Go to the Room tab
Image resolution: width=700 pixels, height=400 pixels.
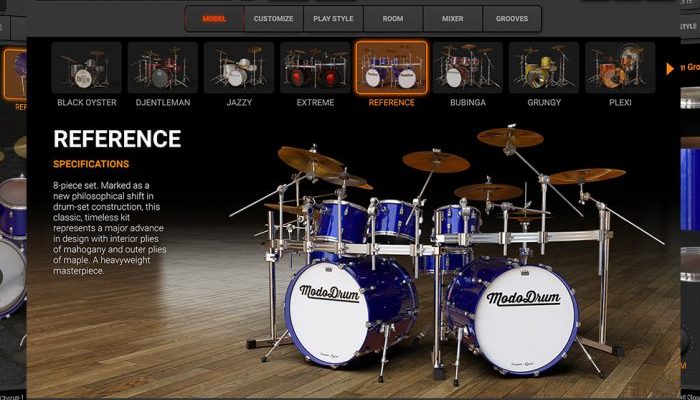tap(393, 19)
